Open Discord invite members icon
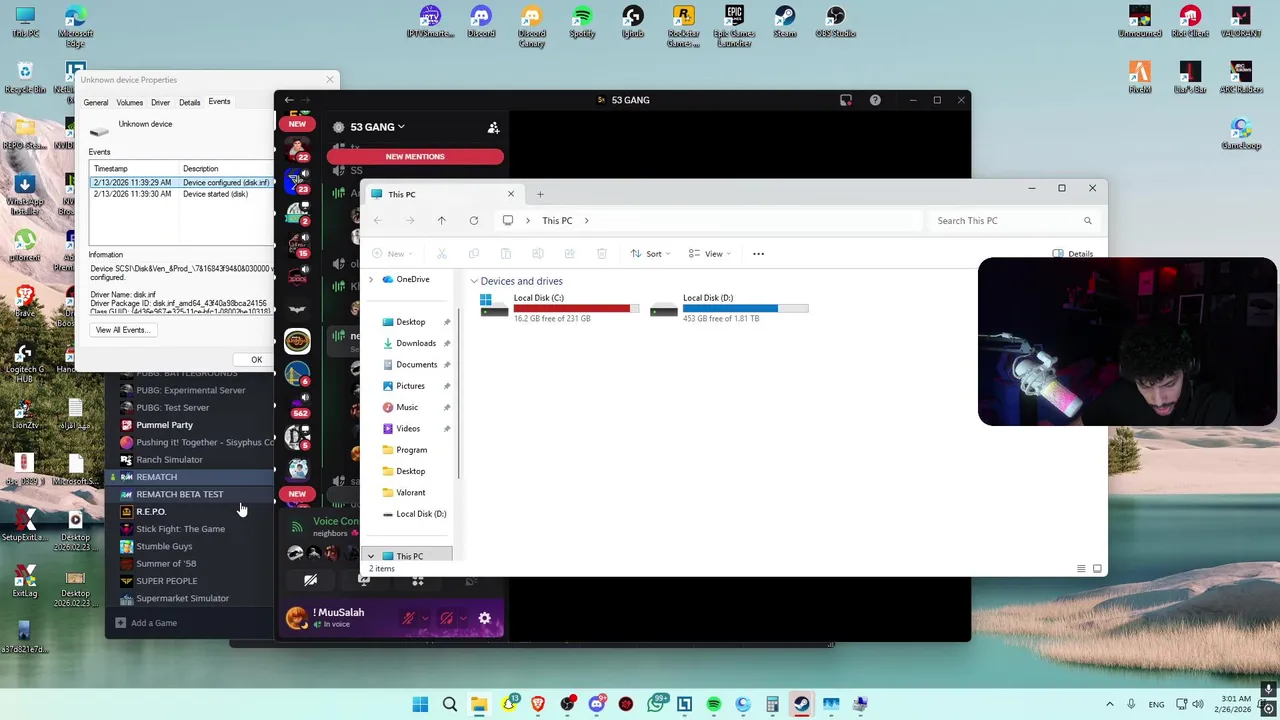 coord(493,128)
